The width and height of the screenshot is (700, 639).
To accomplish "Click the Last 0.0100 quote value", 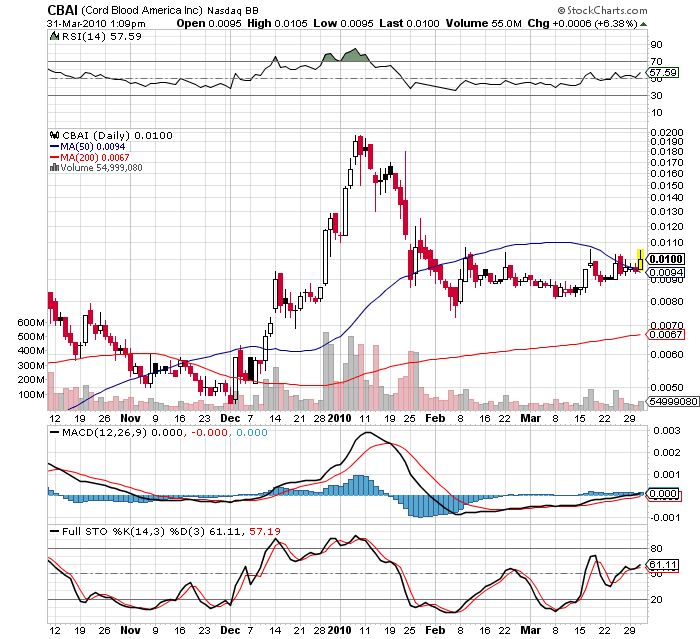I will (x=409, y=24).
